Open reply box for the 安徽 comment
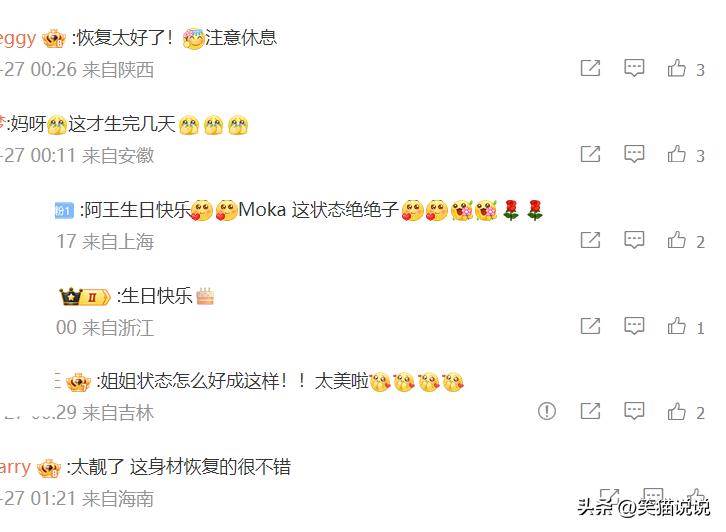The width and height of the screenshot is (726, 532). (x=634, y=154)
